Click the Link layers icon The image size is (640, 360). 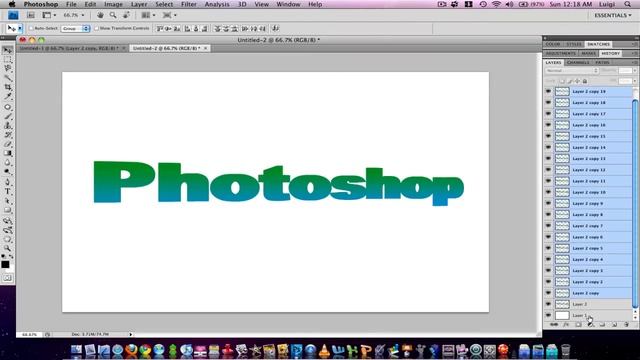pos(554,324)
